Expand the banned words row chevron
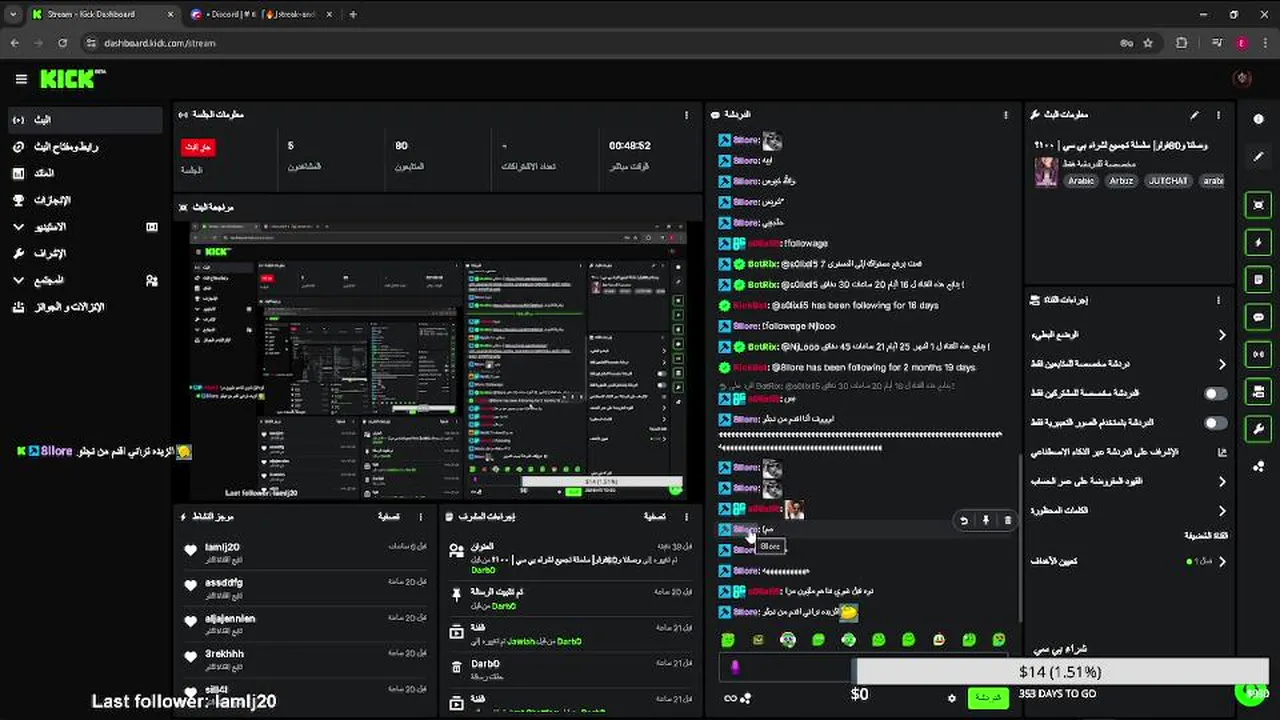Image resolution: width=1280 pixels, height=720 pixels. pos(1222,510)
